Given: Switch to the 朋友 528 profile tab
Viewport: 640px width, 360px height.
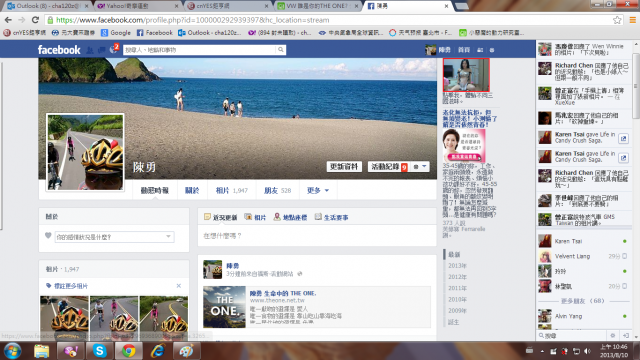Looking at the screenshot, I should click(278, 191).
